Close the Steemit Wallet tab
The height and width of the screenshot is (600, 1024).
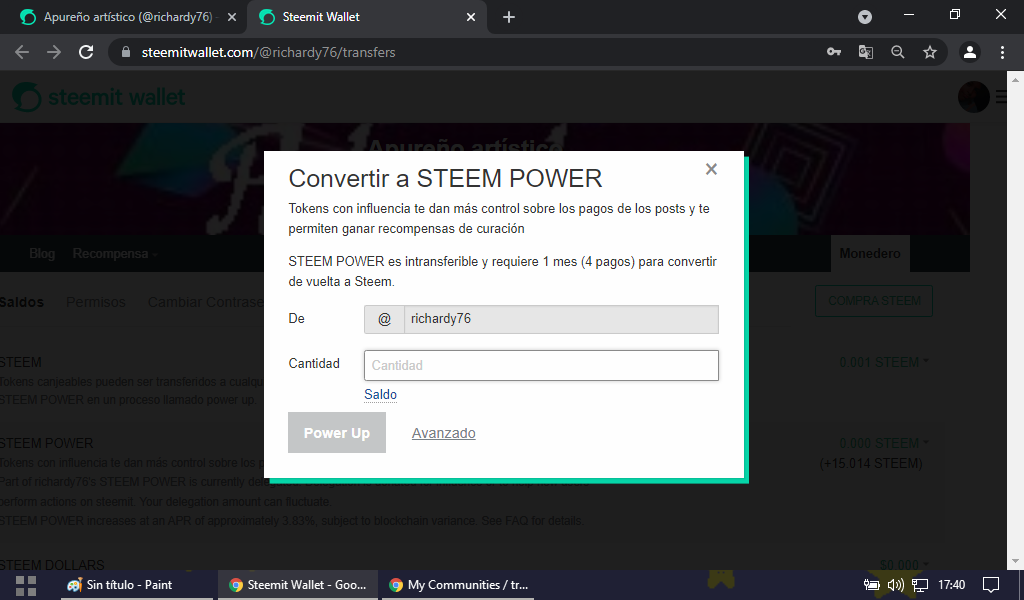[x=471, y=17]
